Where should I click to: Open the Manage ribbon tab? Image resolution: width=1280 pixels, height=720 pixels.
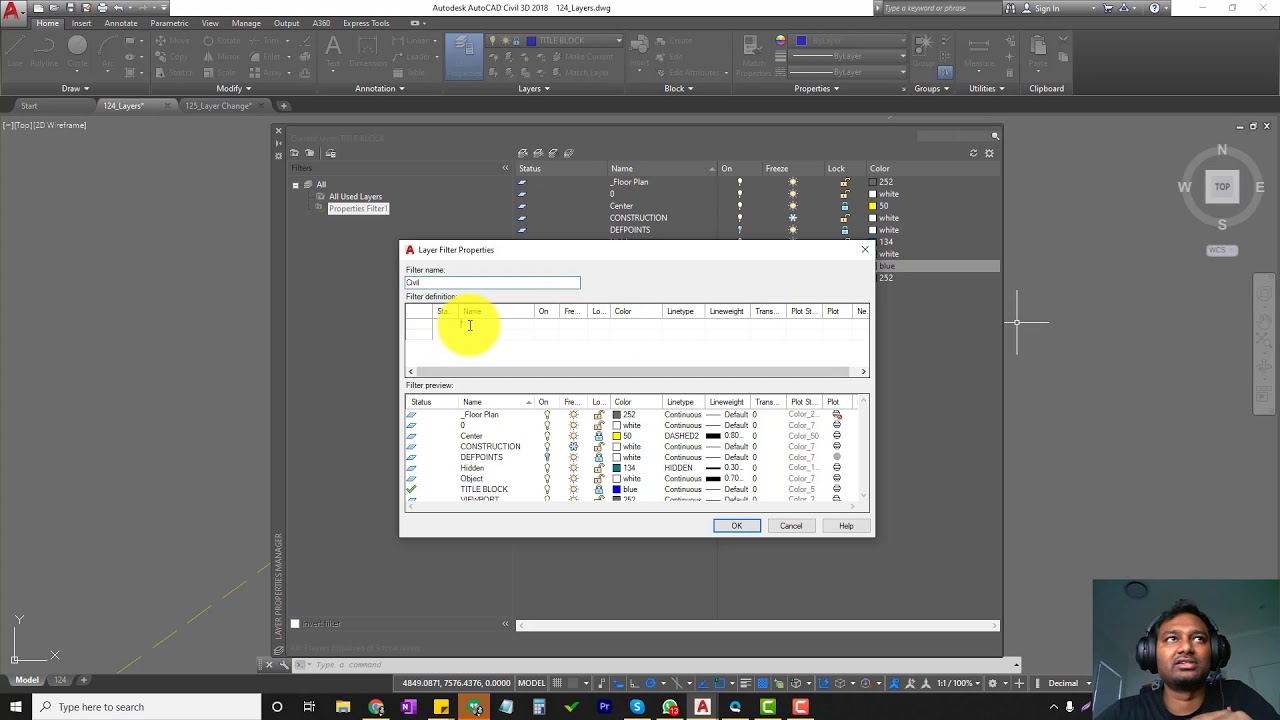coord(246,23)
